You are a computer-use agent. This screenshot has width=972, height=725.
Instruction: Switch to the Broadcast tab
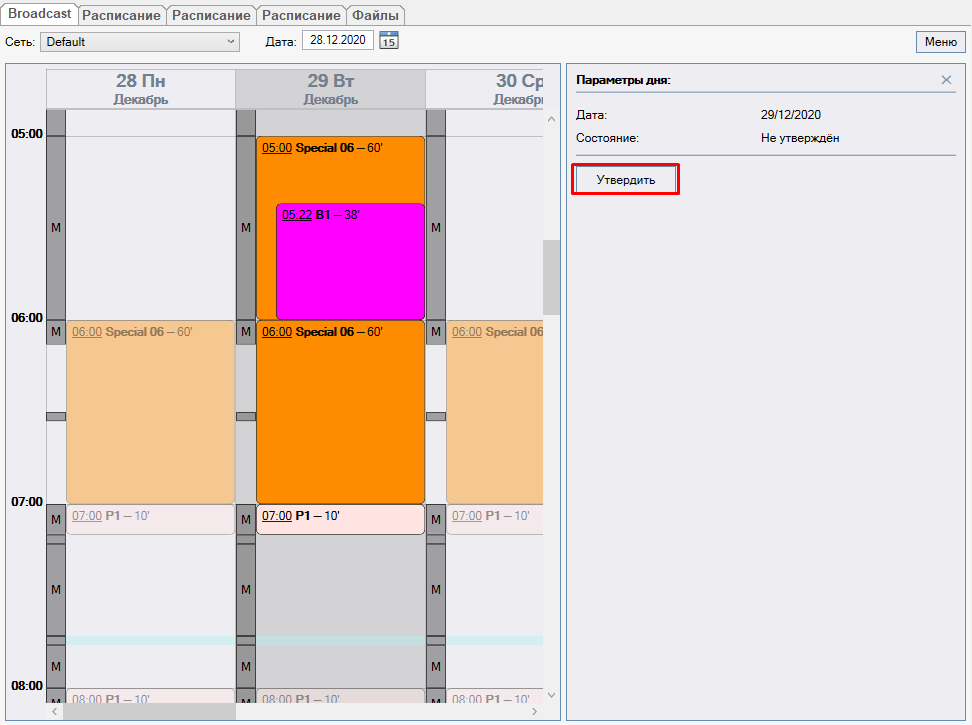point(39,14)
